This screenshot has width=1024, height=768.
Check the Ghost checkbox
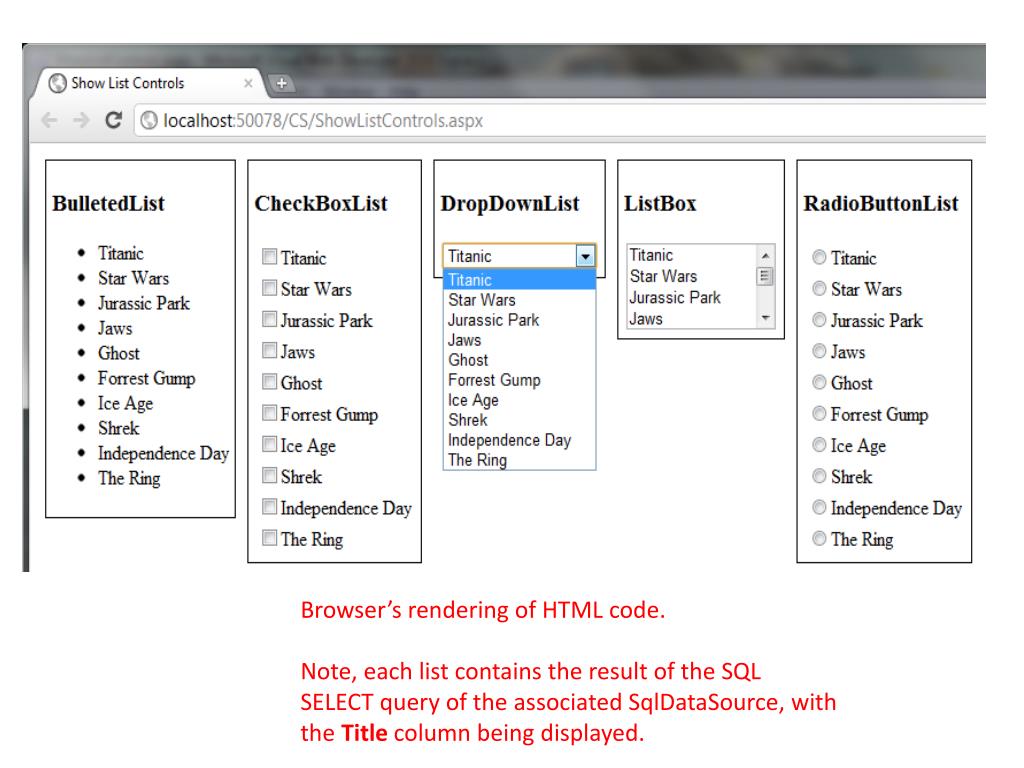[269, 381]
